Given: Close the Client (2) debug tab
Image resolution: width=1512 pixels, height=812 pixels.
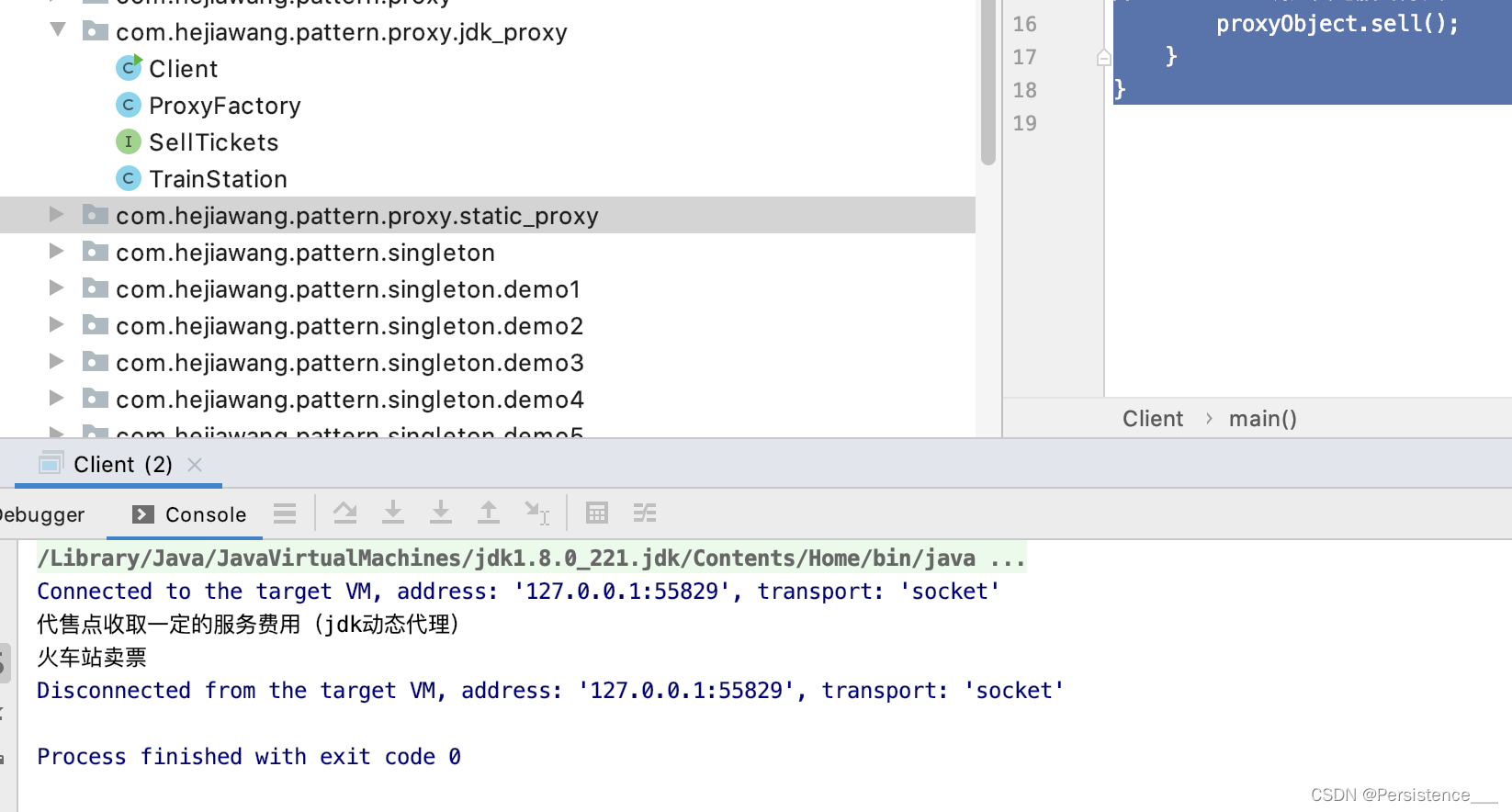Looking at the screenshot, I should click(x=195, y=465).
